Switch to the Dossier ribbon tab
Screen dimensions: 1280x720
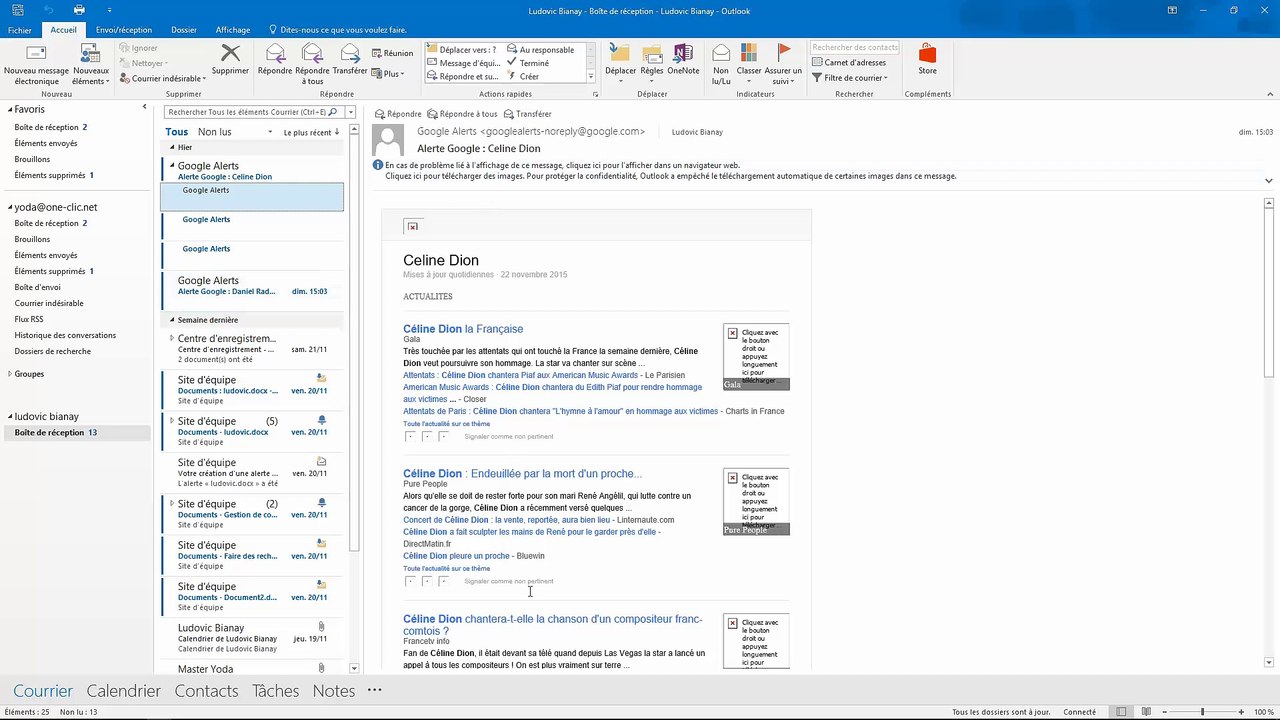pos(184,30)
